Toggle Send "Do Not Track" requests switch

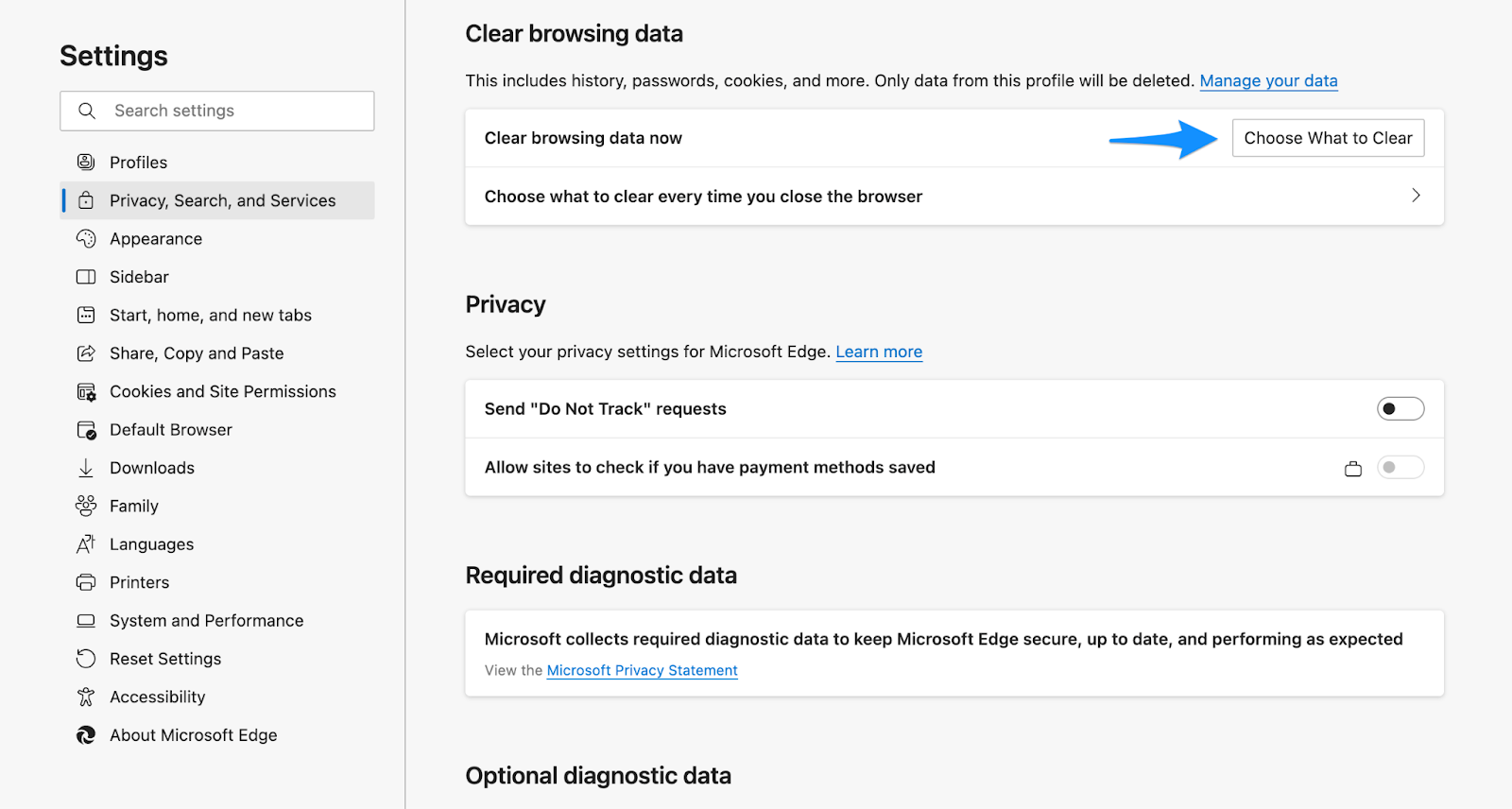coord(1400,408)
